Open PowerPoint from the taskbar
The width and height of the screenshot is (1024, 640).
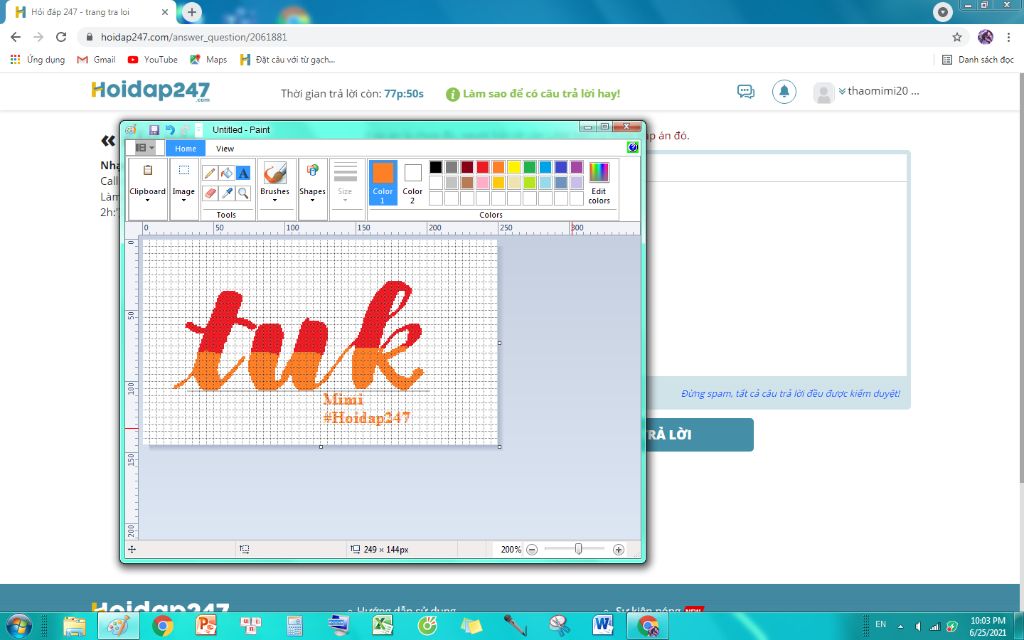(206, 626)
